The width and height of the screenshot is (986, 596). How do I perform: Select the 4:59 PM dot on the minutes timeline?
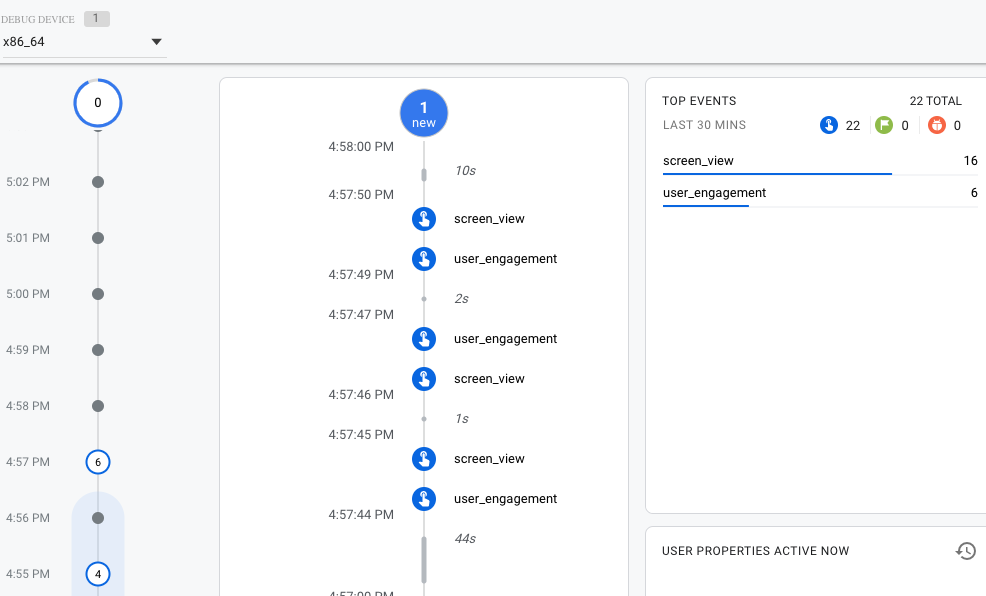(97, 350)
